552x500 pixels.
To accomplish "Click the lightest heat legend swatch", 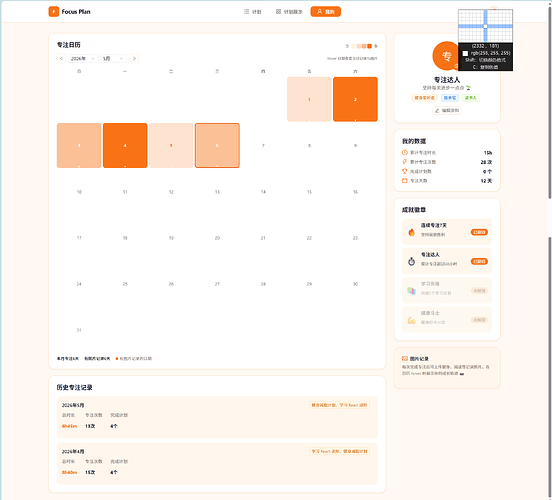I will [x=353, y=46].
